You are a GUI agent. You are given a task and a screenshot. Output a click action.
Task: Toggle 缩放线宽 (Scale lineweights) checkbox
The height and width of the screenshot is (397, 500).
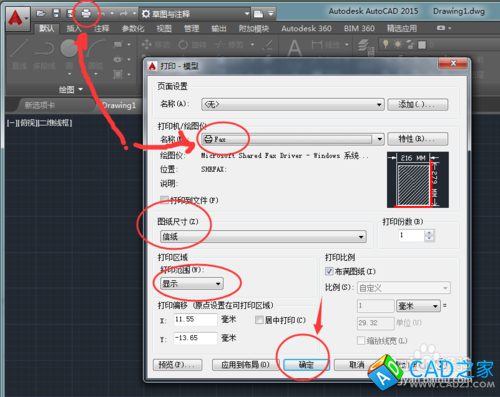coord(361,340)
